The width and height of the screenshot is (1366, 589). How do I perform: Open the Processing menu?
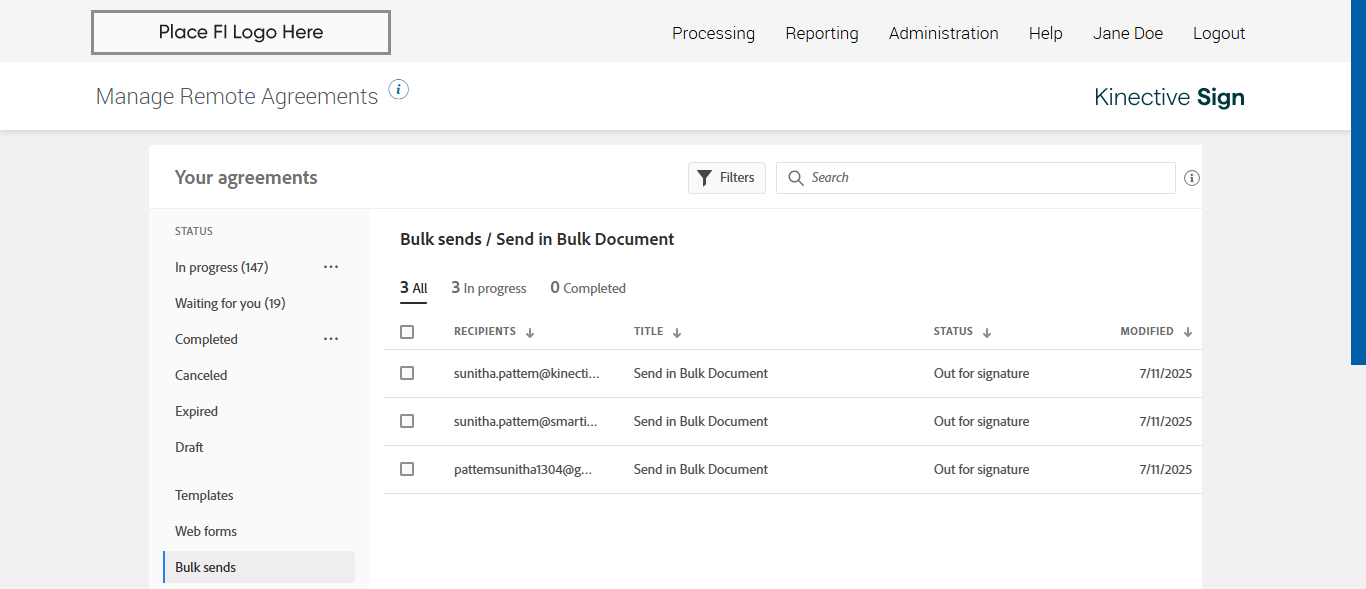point(713,33)
